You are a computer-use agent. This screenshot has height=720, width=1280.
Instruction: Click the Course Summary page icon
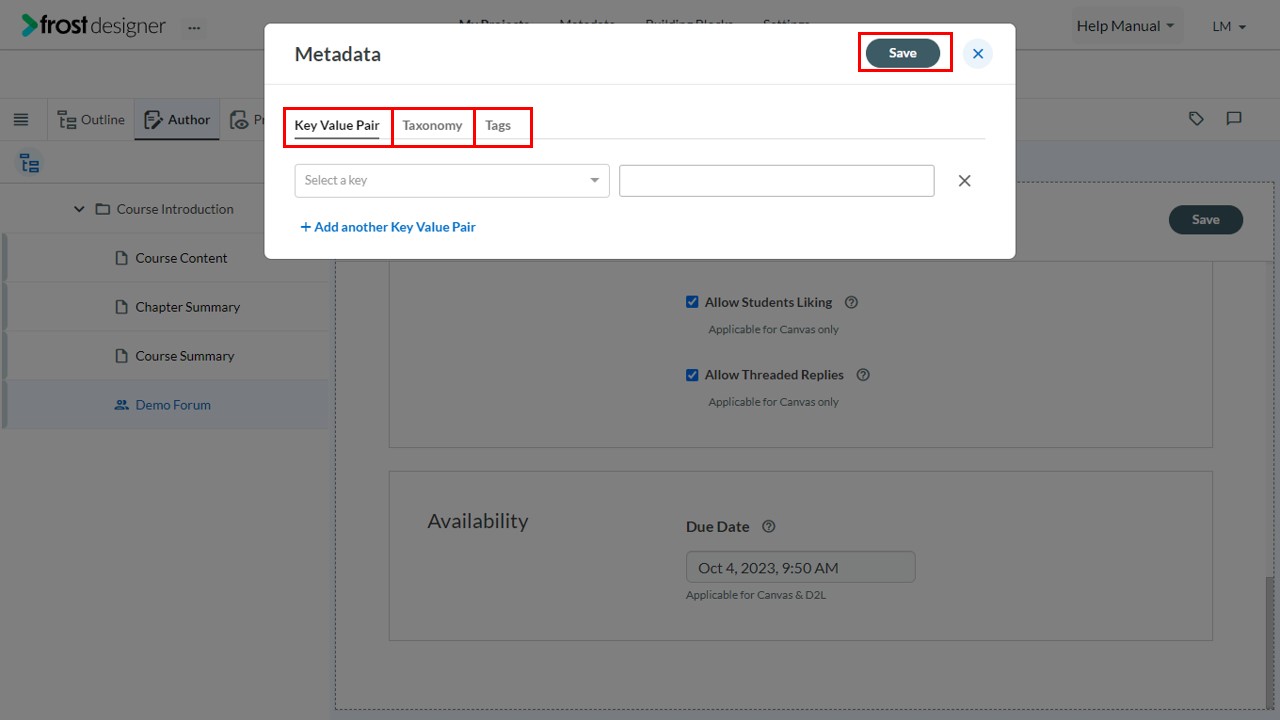pyautogui.click(x=122, y=356)
